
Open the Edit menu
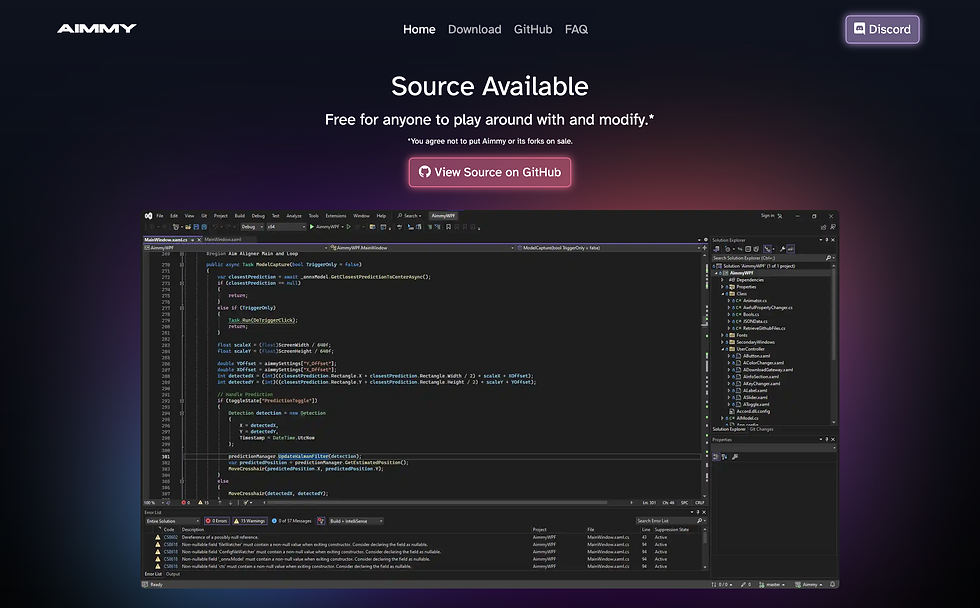(x=174, y=216)
